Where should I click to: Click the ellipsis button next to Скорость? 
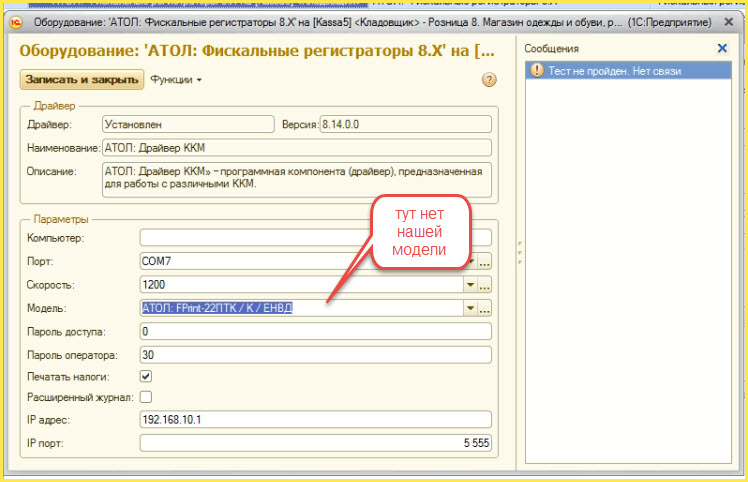pos(485,285)
